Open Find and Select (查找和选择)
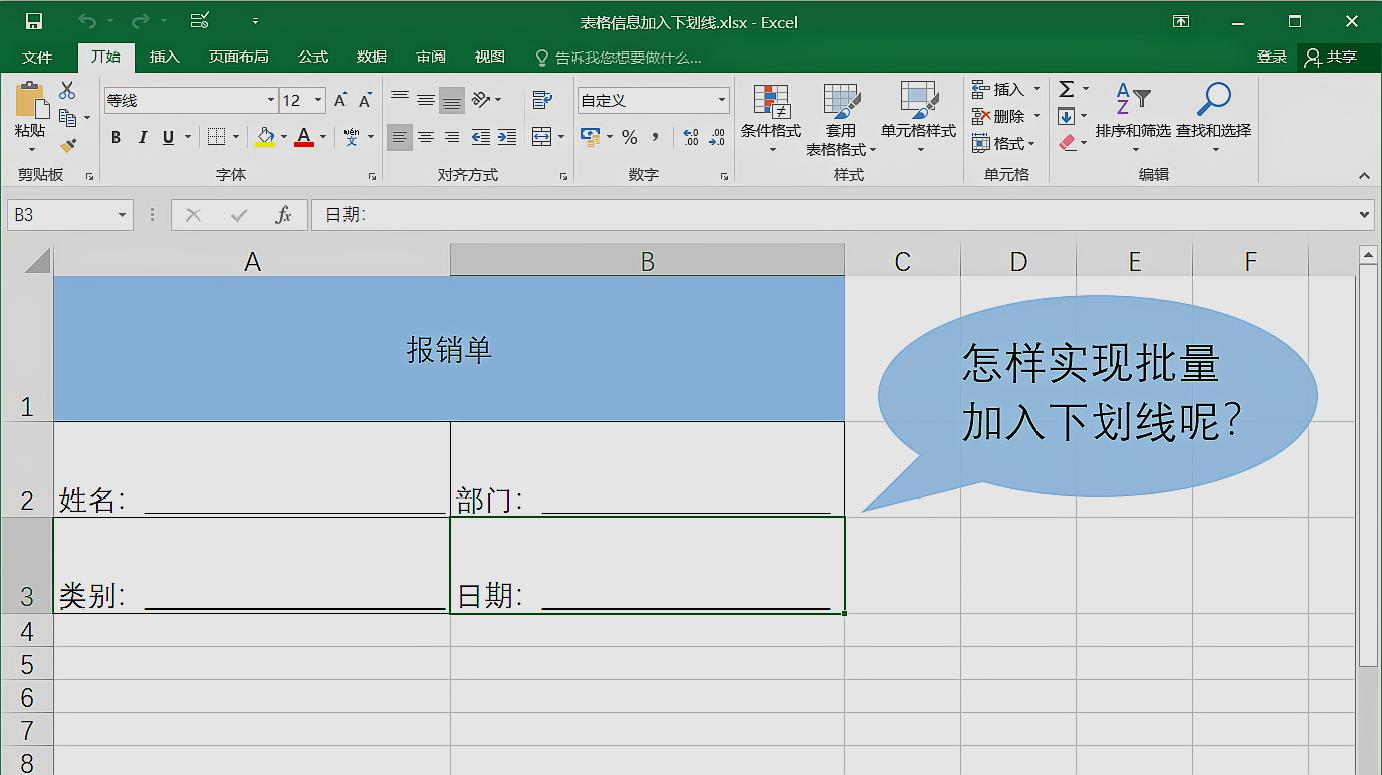1382x775 pixels. (x=1213, y=117)
